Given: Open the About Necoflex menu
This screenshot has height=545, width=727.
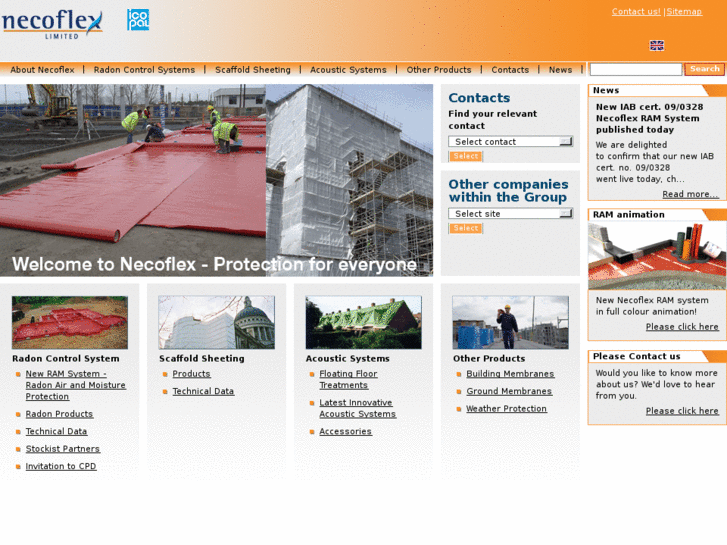Looking at the screenshot, I should coord(42,70).
